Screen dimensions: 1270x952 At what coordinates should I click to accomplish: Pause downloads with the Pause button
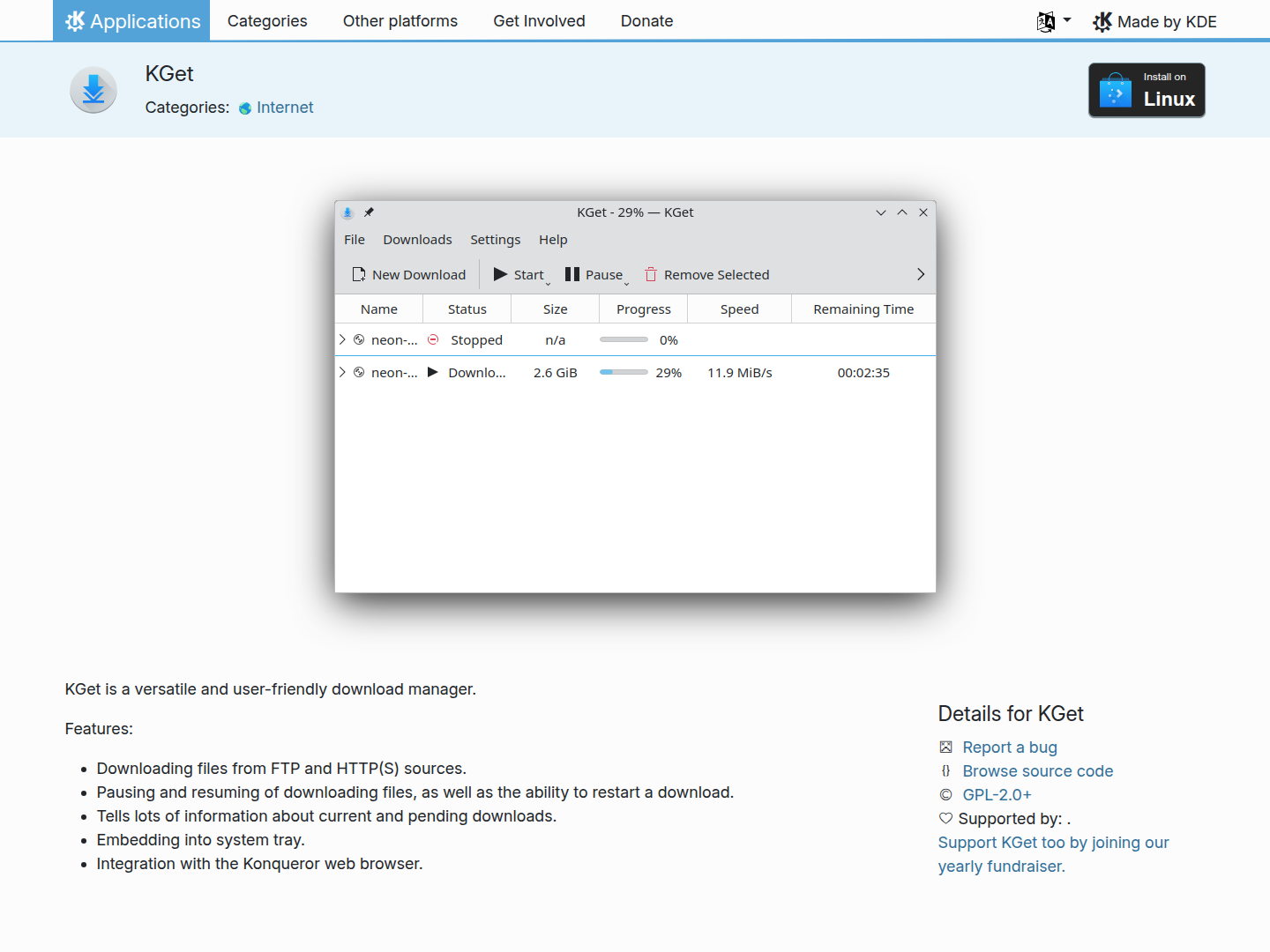(x=597, y=275)
